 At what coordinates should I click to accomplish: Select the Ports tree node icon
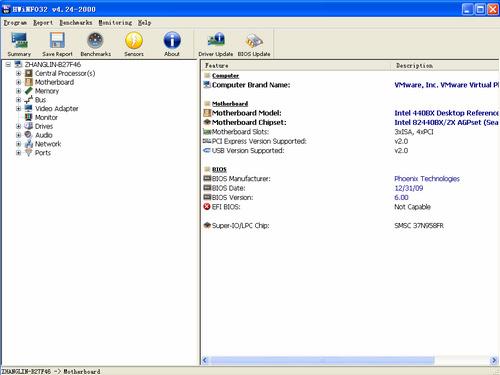[x=29, y=153]
